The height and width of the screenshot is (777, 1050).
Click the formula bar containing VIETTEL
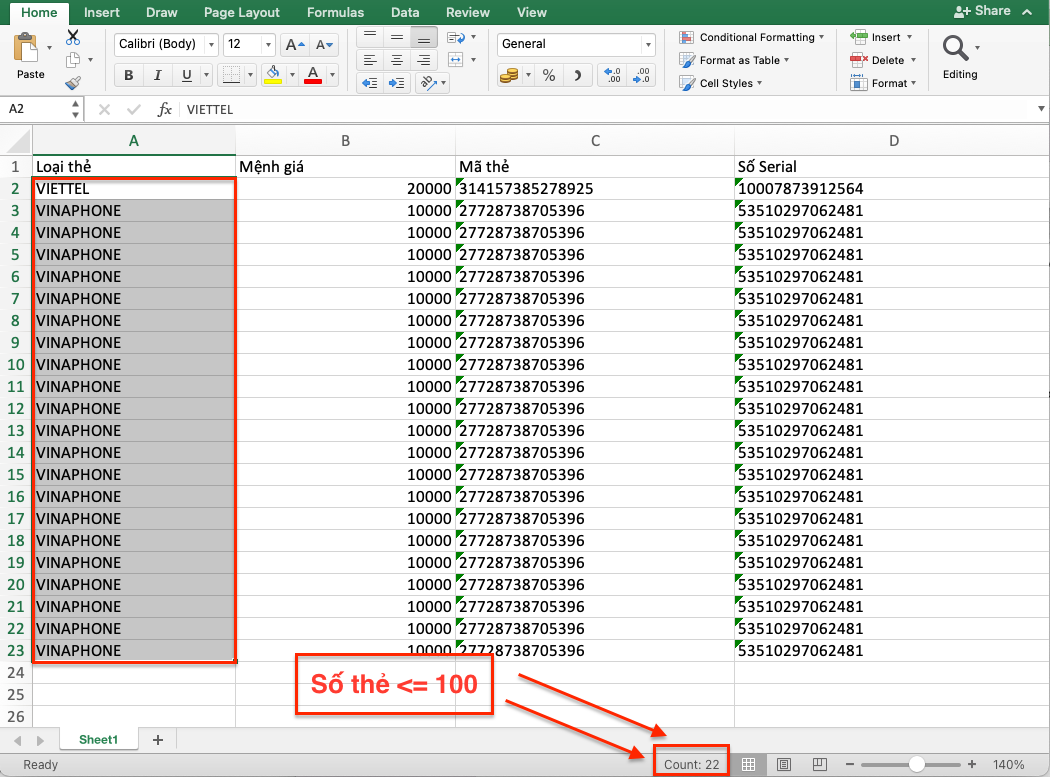pyautogui.click(x=606, y=109)
